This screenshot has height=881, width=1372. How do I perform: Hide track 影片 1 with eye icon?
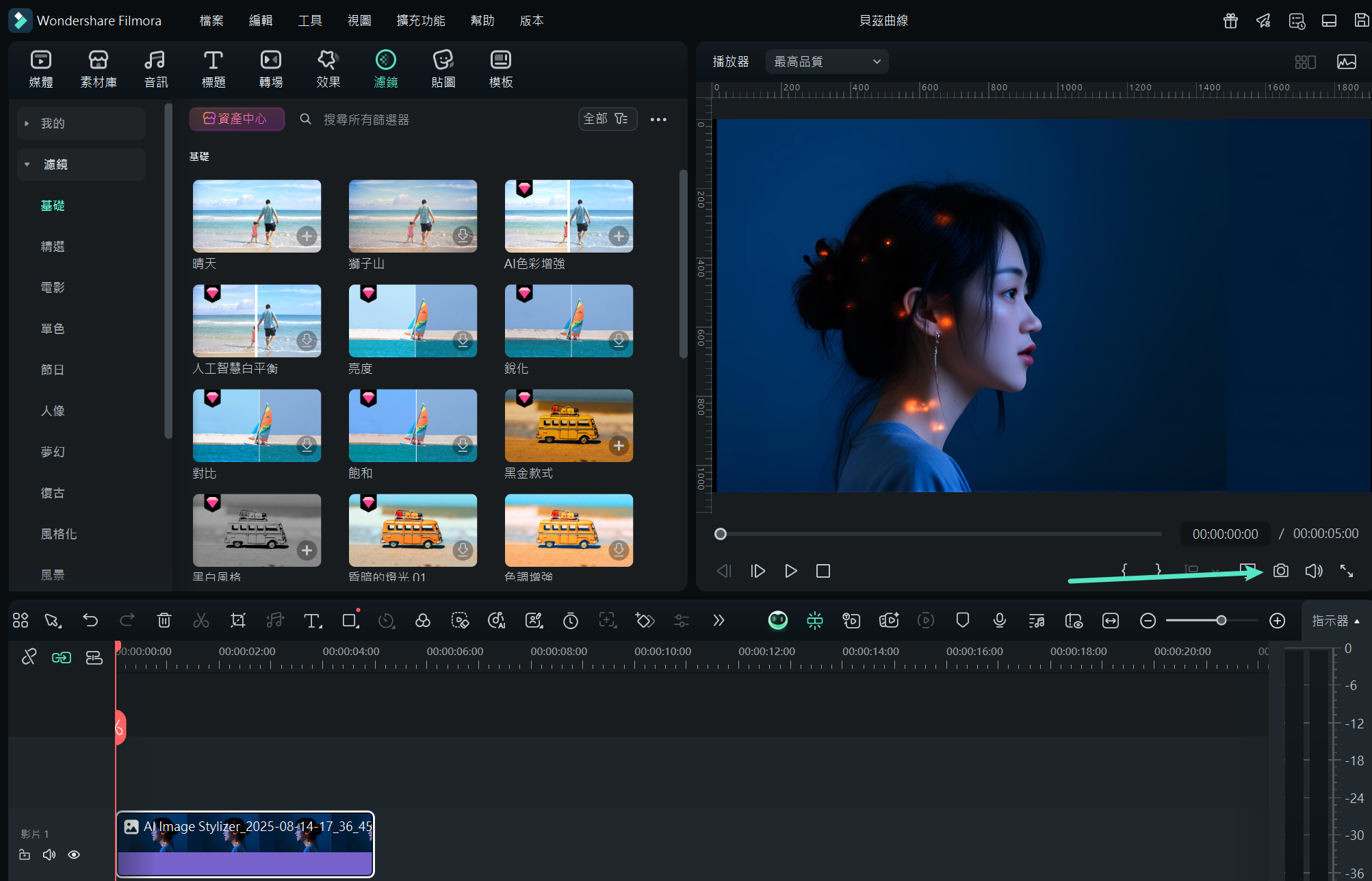[x=74, y=854]
